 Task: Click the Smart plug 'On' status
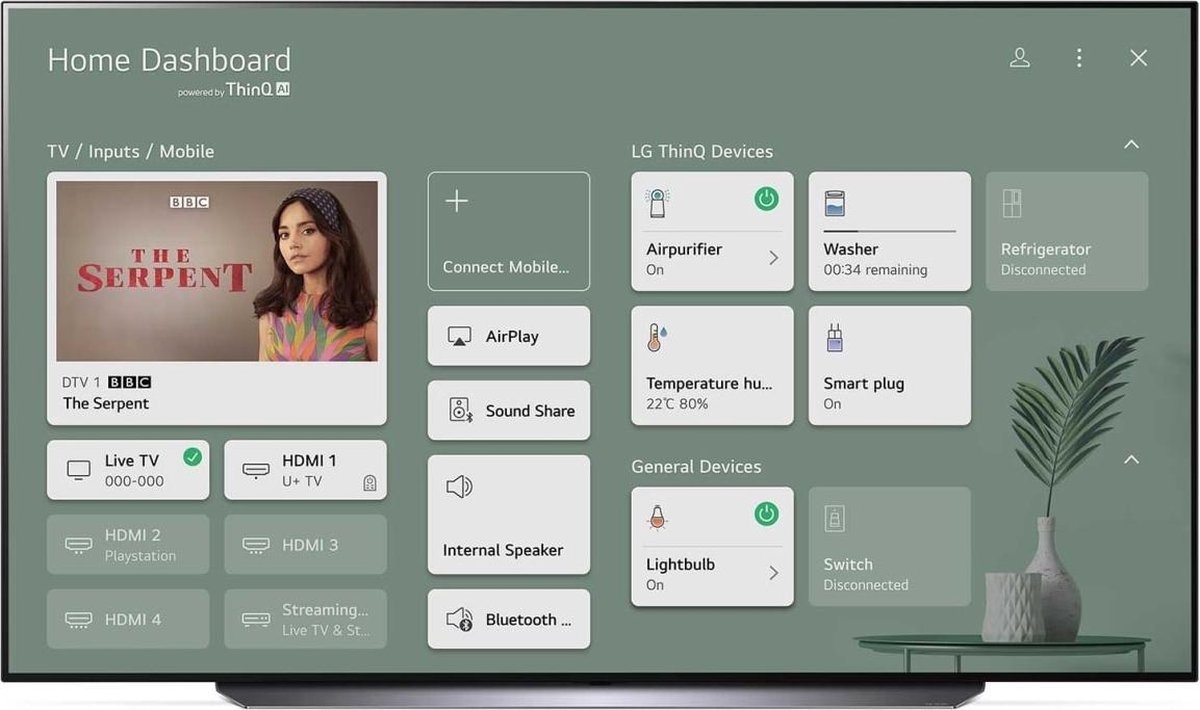click(832, 404)
